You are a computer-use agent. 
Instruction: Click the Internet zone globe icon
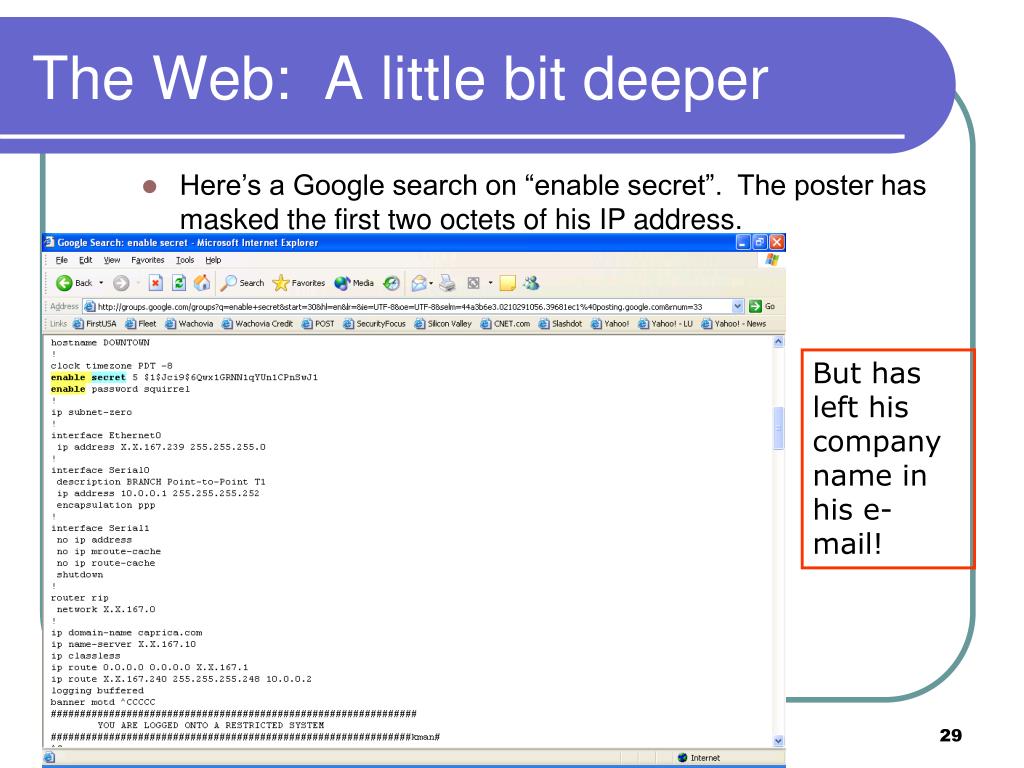click(x=682, y=758)
